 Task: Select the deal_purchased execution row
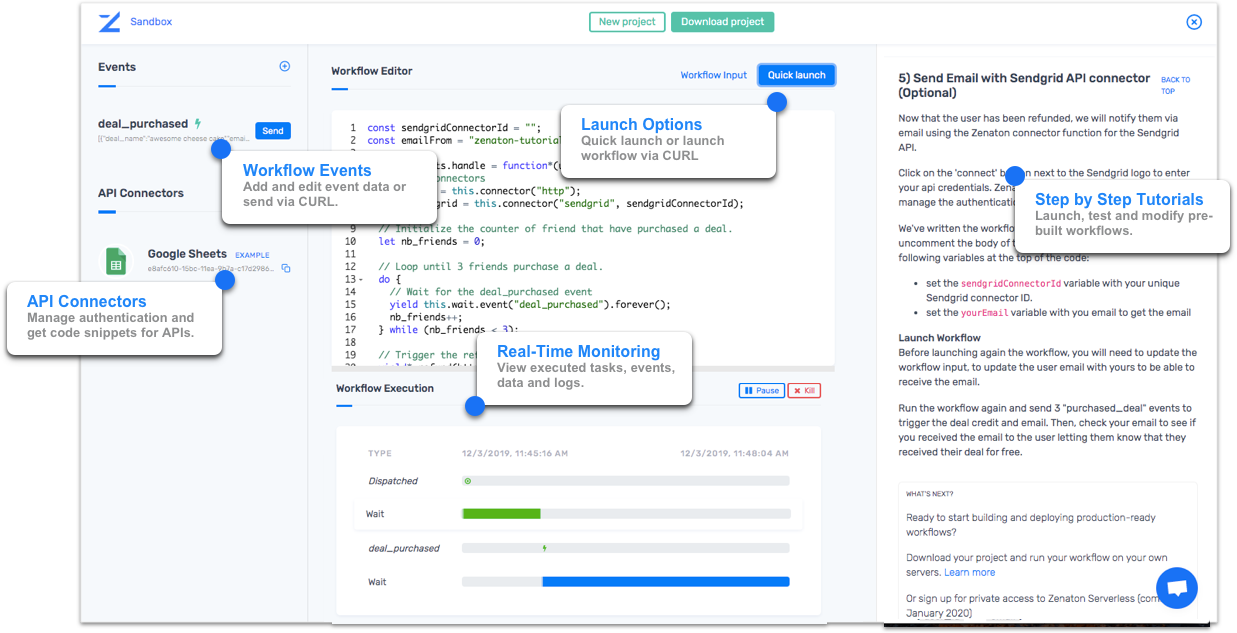[x=578, y=548]
